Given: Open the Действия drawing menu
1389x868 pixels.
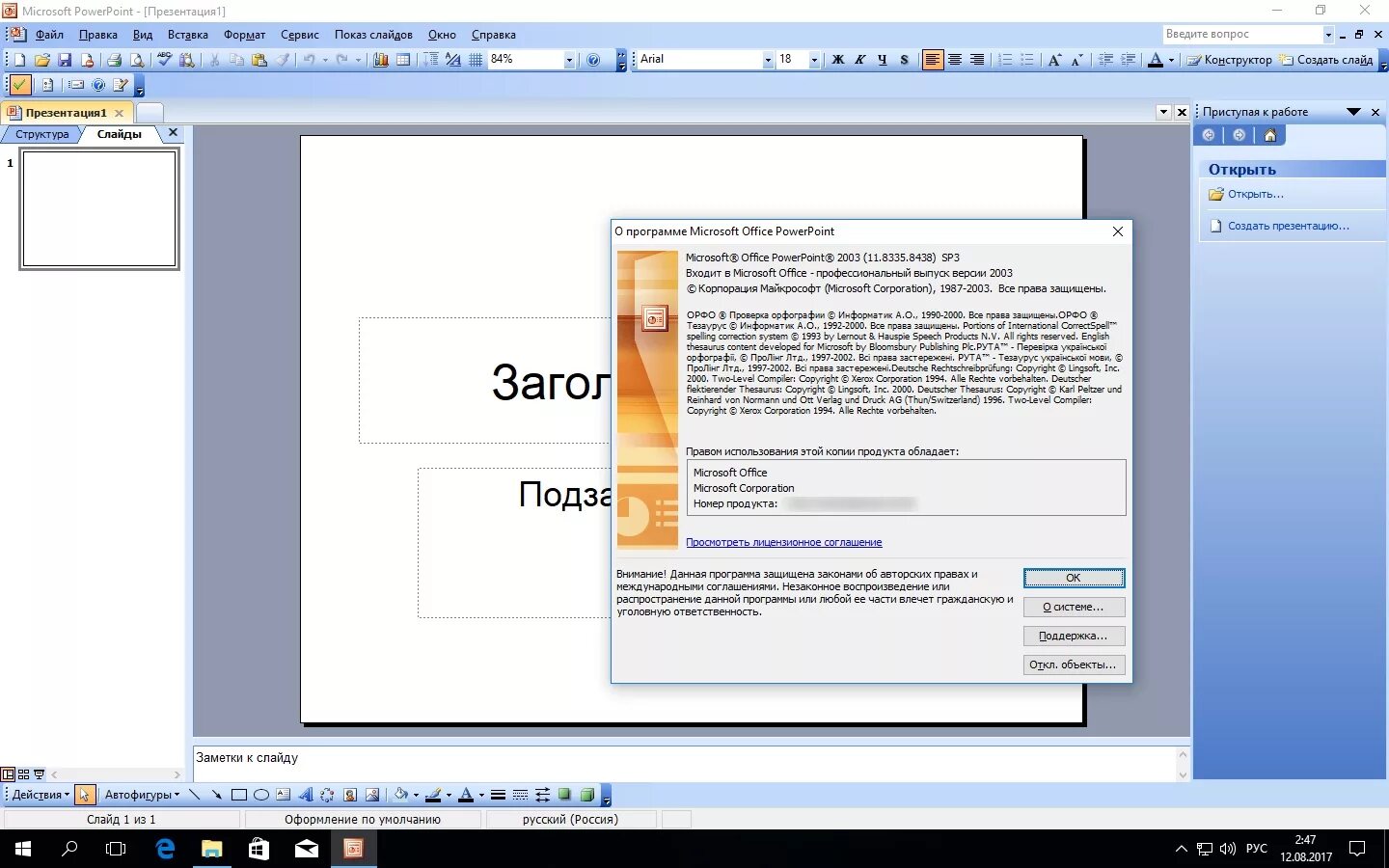Looking at the screenshot, I should pos(41,795).
